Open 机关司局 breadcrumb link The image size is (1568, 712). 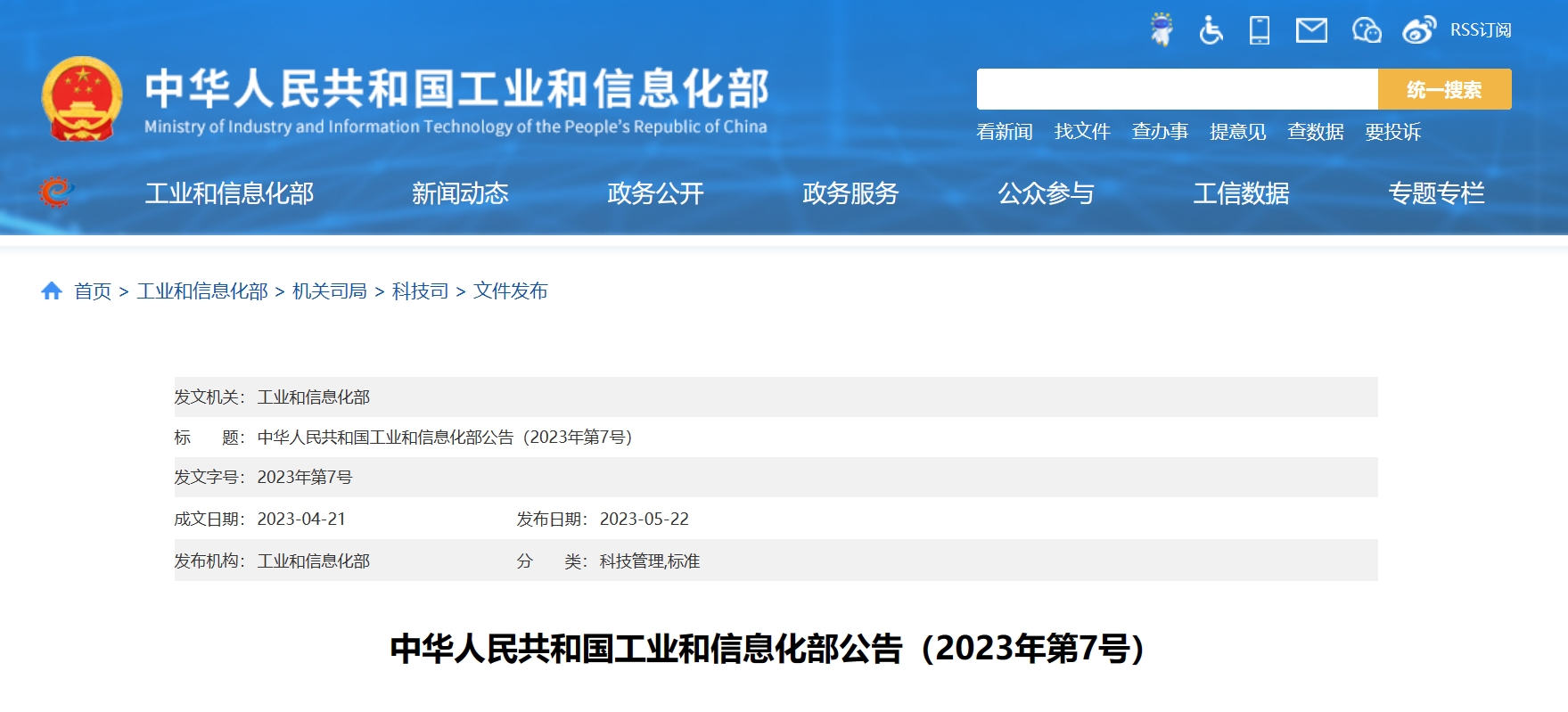(329, 291)
